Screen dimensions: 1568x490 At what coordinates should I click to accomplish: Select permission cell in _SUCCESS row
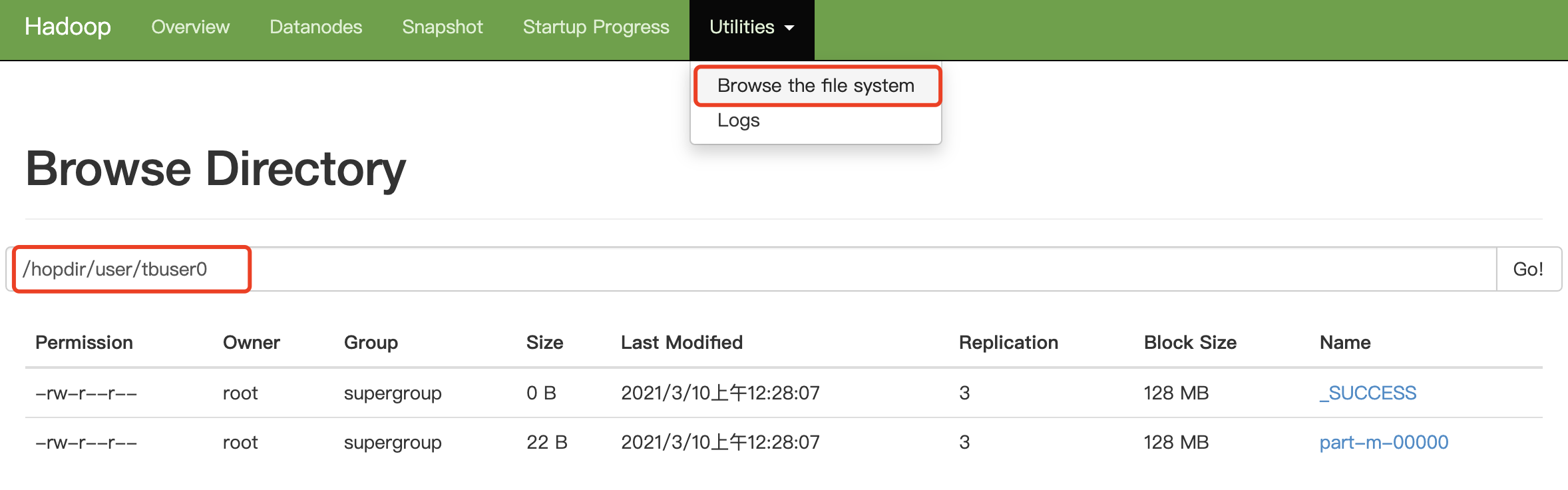point(86,393)
